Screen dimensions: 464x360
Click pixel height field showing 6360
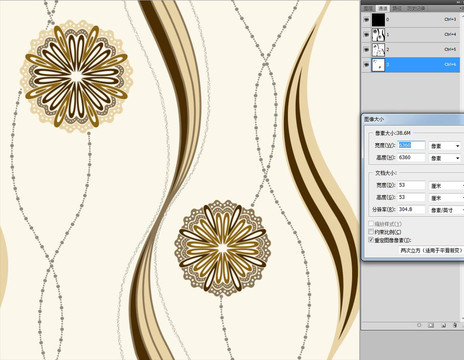click(x=411, y=157)
